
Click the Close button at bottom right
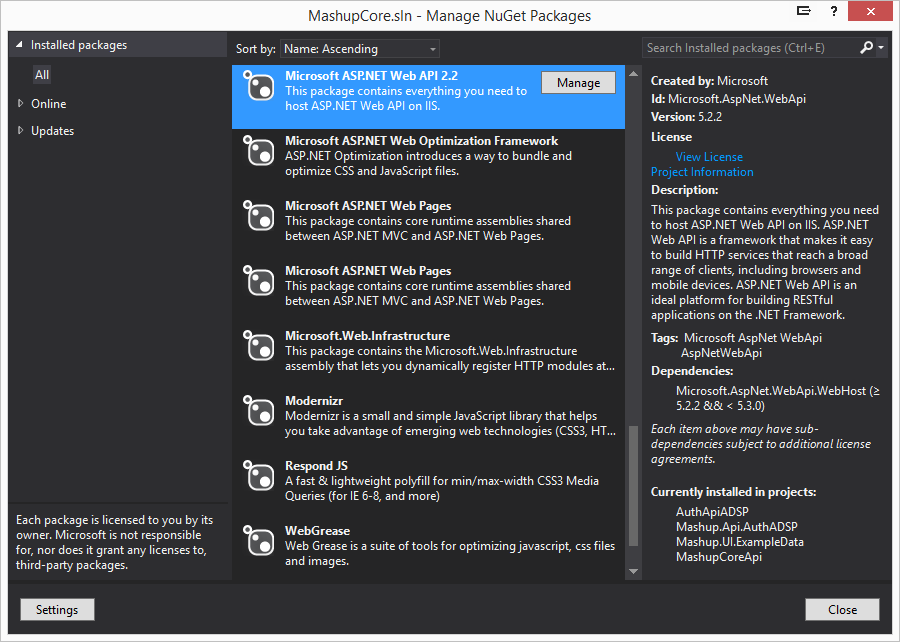pos(842,609)
